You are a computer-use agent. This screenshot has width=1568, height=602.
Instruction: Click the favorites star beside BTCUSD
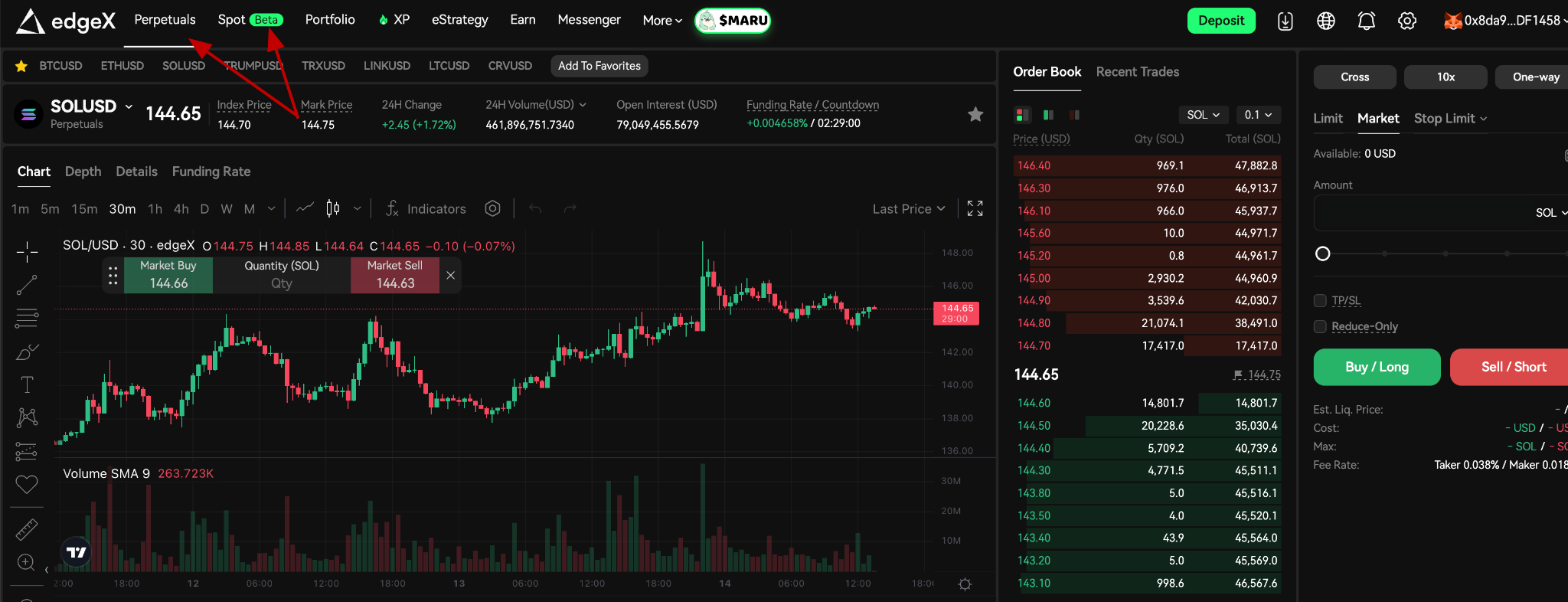tap(21, 66)
